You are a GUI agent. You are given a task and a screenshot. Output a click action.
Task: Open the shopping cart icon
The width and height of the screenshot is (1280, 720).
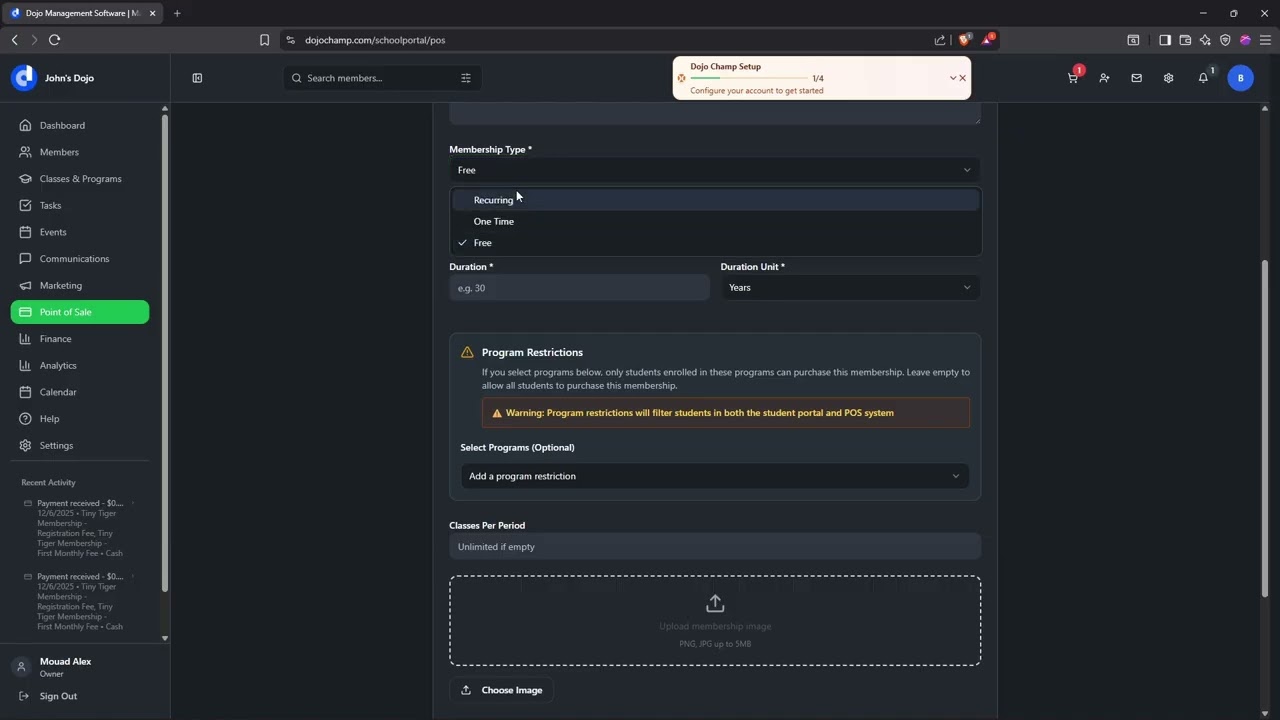pos(1073,78)
